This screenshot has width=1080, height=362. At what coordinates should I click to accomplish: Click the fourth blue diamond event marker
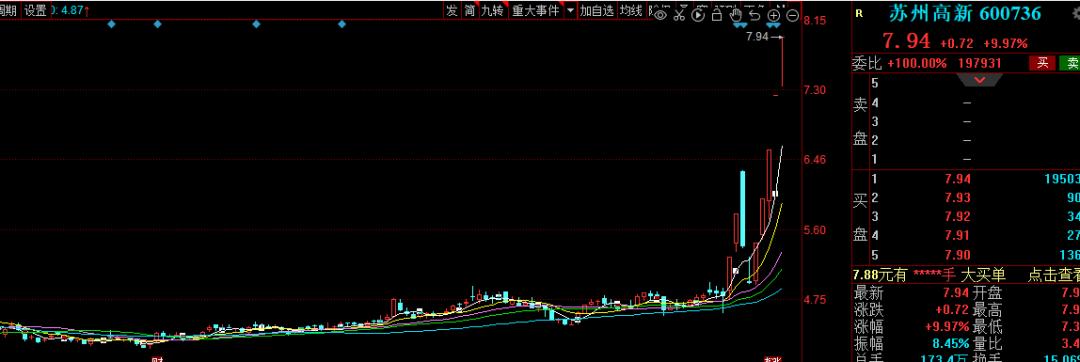point(342,24)
